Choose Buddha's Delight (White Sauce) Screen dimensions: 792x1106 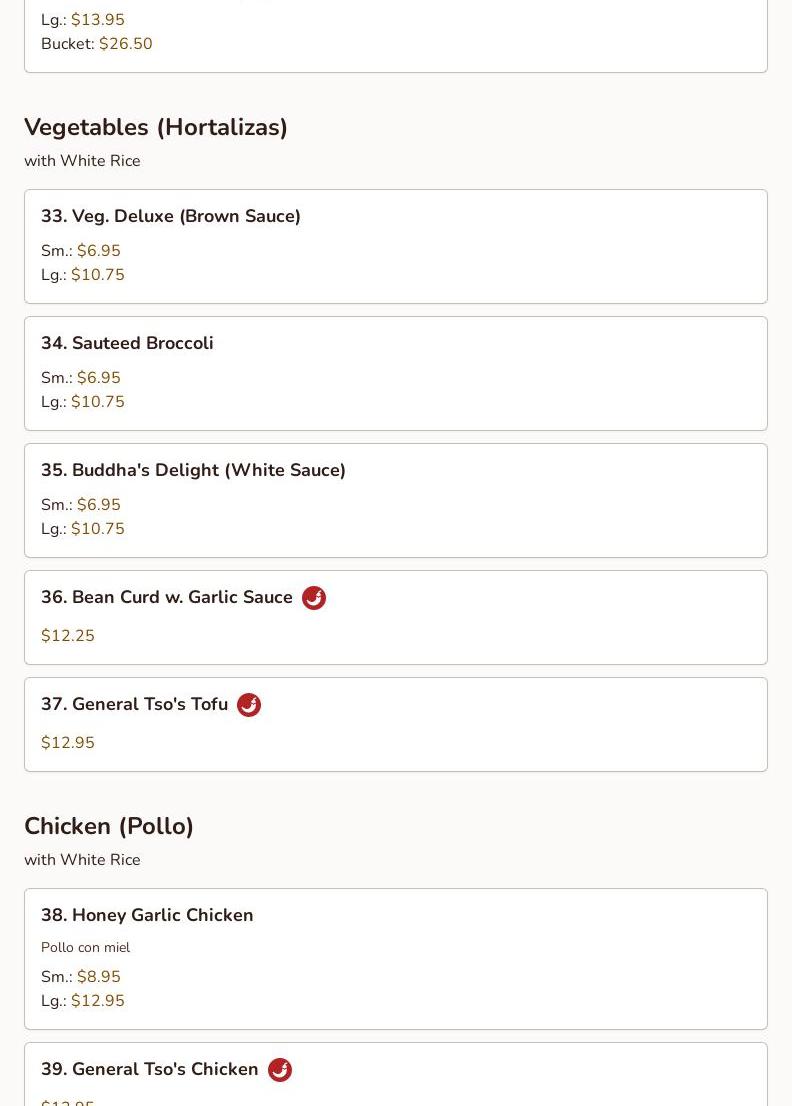[x=396, y=500]
